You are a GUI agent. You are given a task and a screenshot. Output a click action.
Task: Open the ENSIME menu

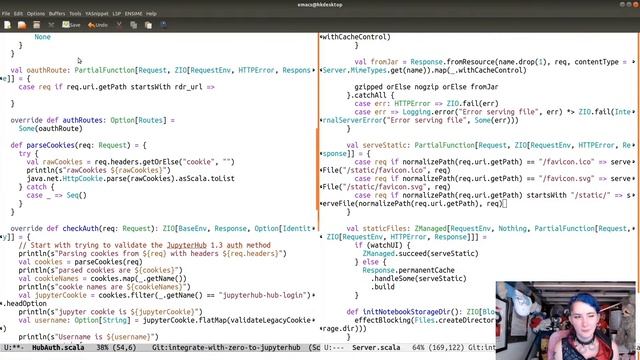(x=133, y=13)
